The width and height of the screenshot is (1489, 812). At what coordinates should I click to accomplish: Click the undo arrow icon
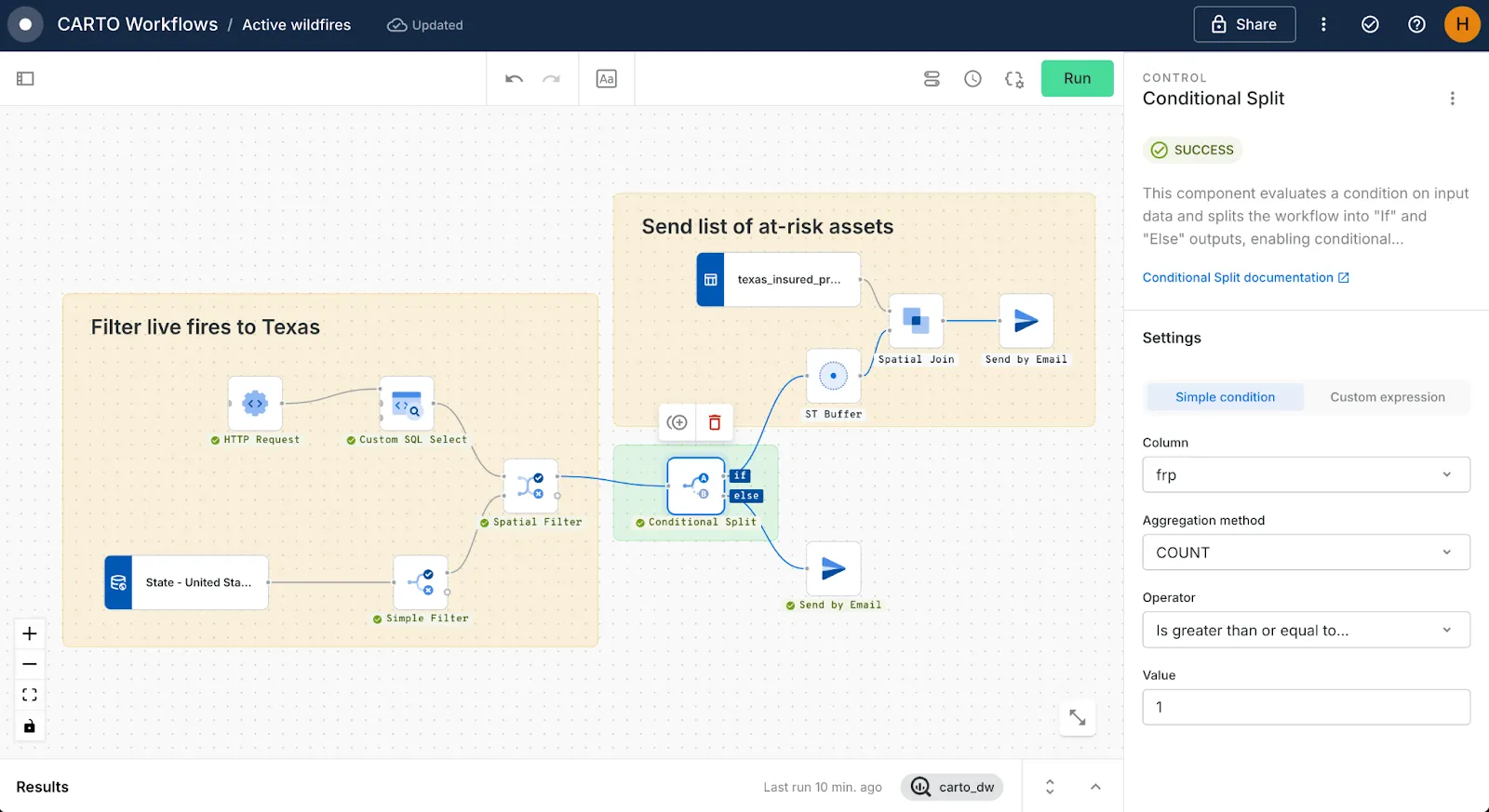point(514,79)
